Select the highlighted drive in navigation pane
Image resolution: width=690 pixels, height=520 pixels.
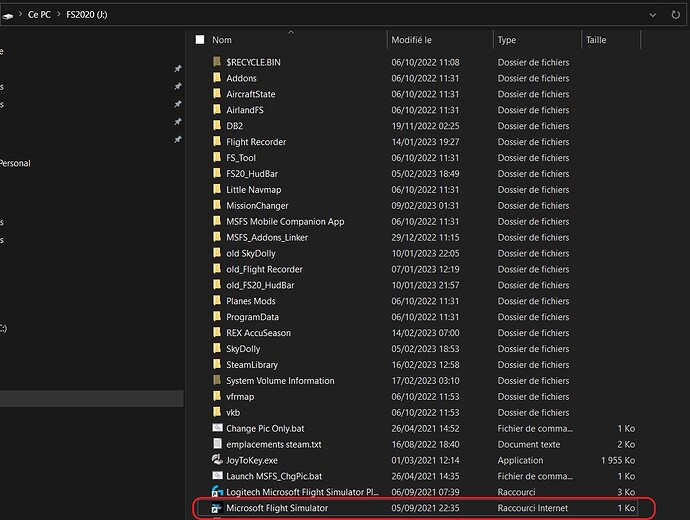coord(92,399)
